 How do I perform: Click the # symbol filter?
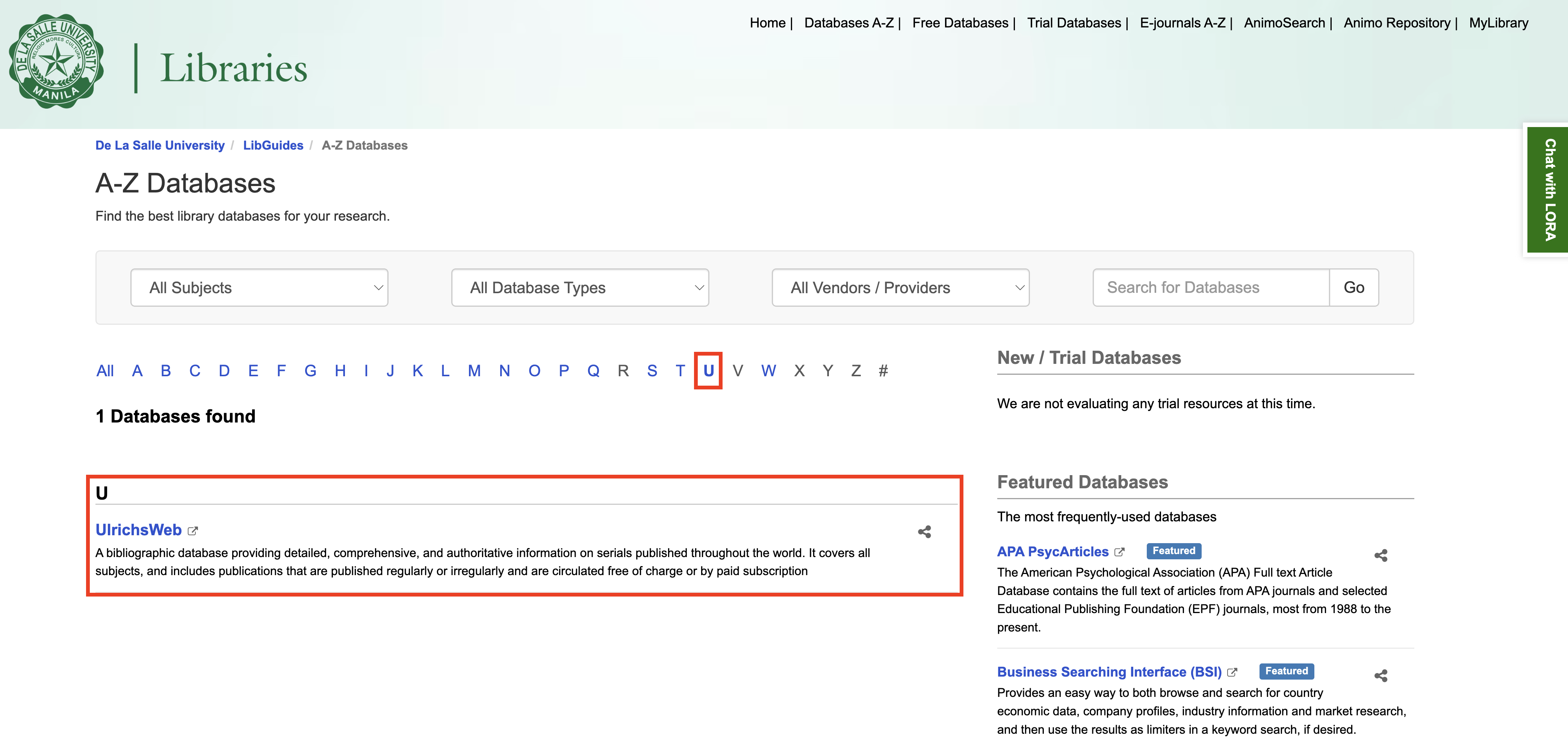click(x=883, y=370)
